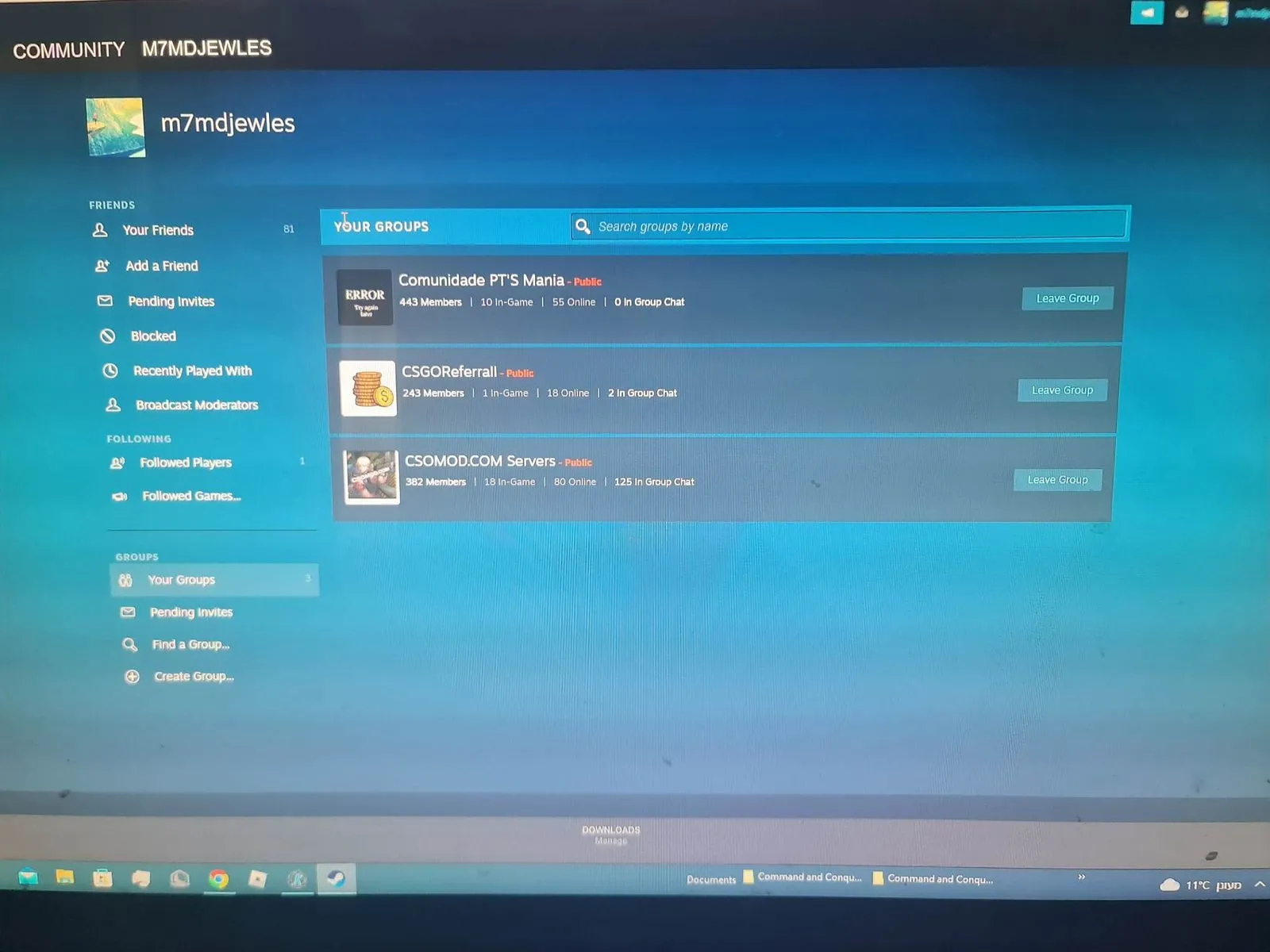Image resolution: width=1270 pixels, height=952 pixels.
Task: Open Steam from the Windows taskbar
Action: tap(337, 878)
